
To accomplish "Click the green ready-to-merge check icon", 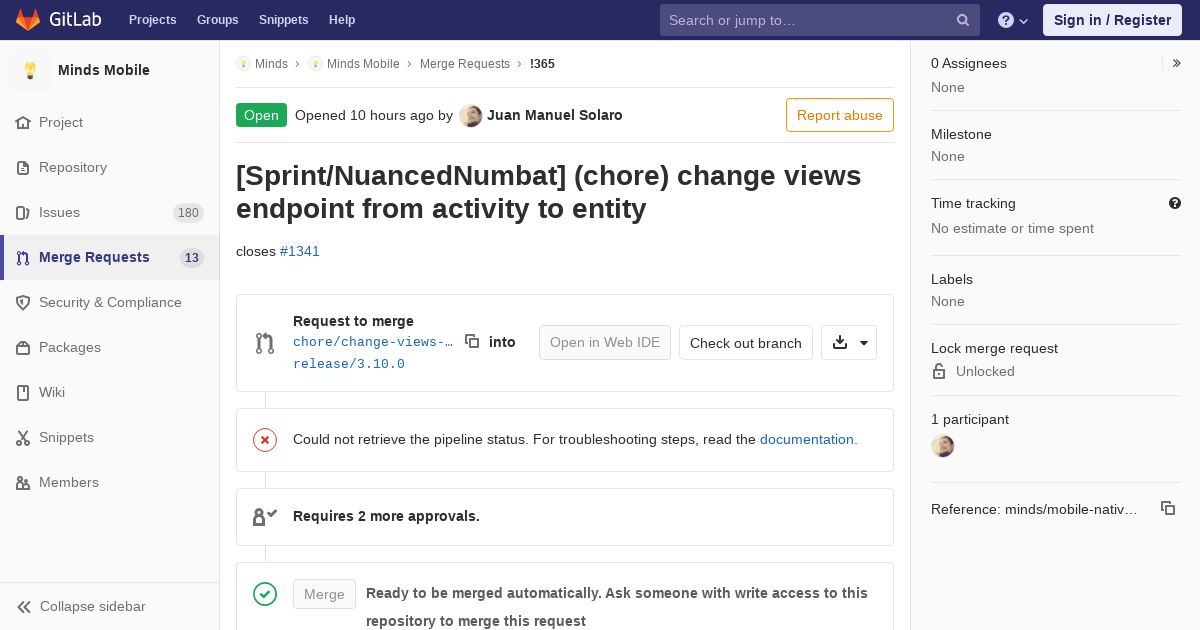I will coord(265,594).
